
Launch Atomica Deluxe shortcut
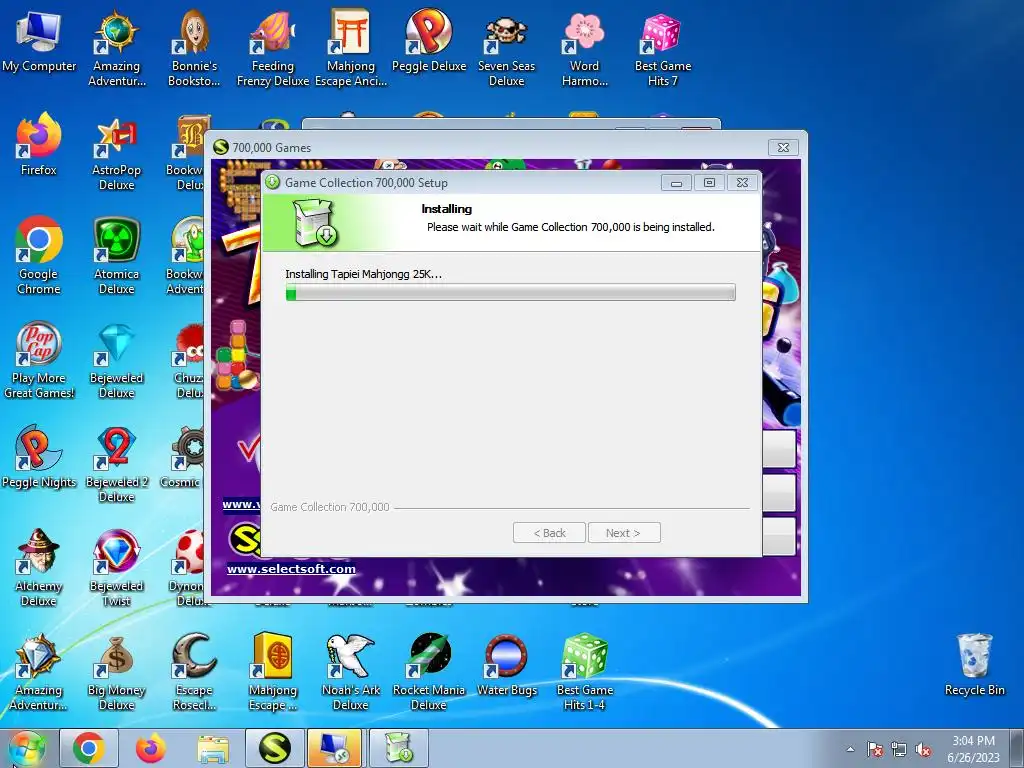click(116, 256)
